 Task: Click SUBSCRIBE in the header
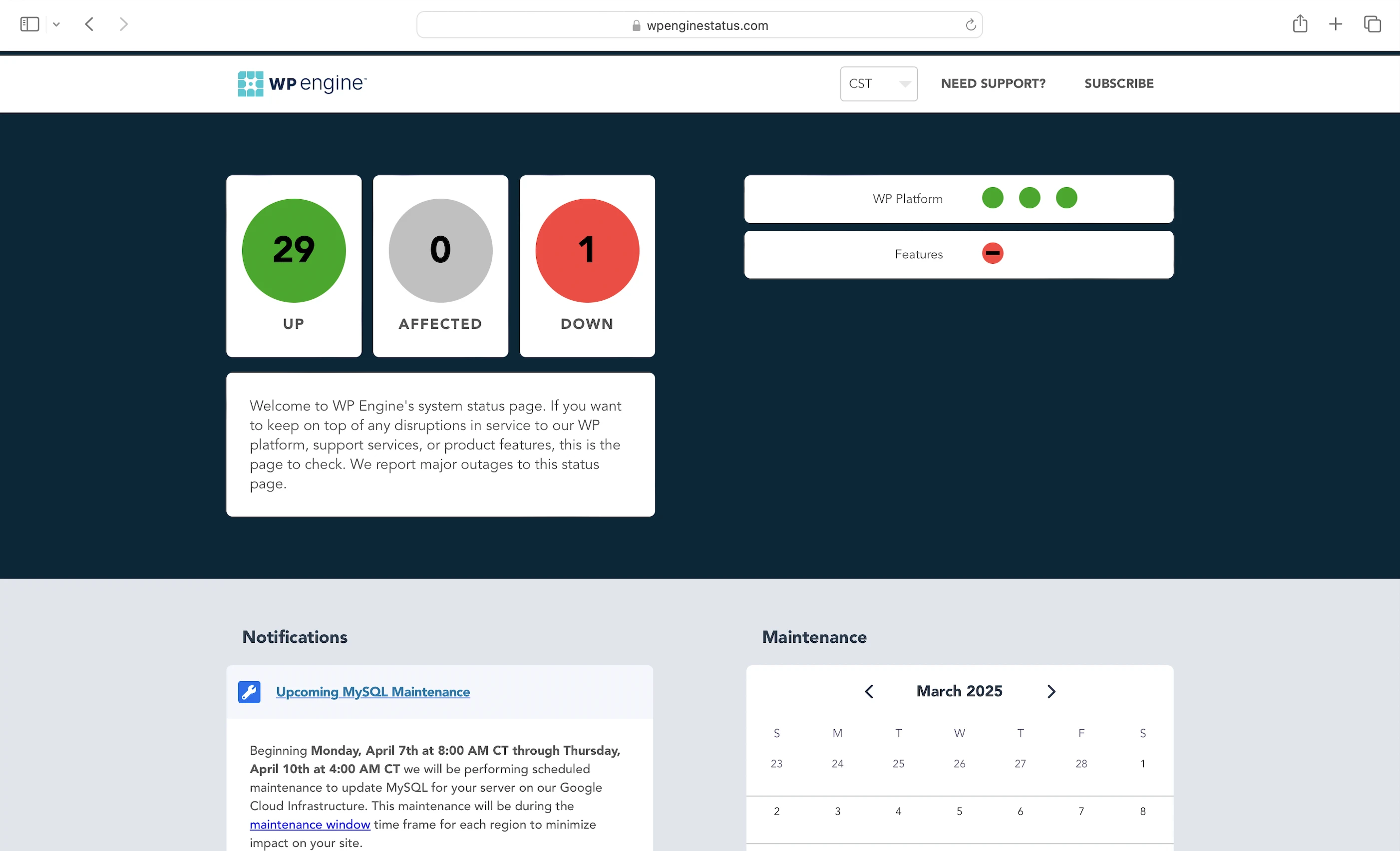tap(1118, 83)
